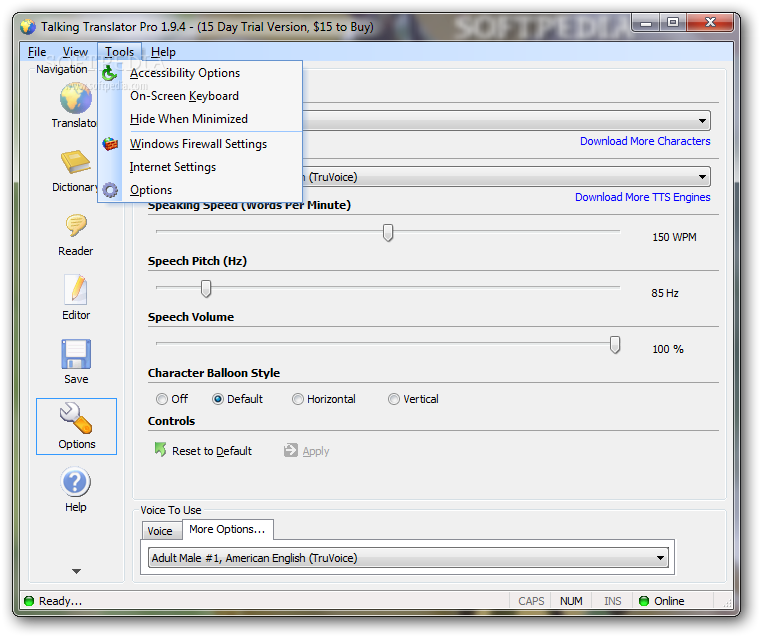Click the green Ready status light
The image size is (761, 637).
click(29, 601)
